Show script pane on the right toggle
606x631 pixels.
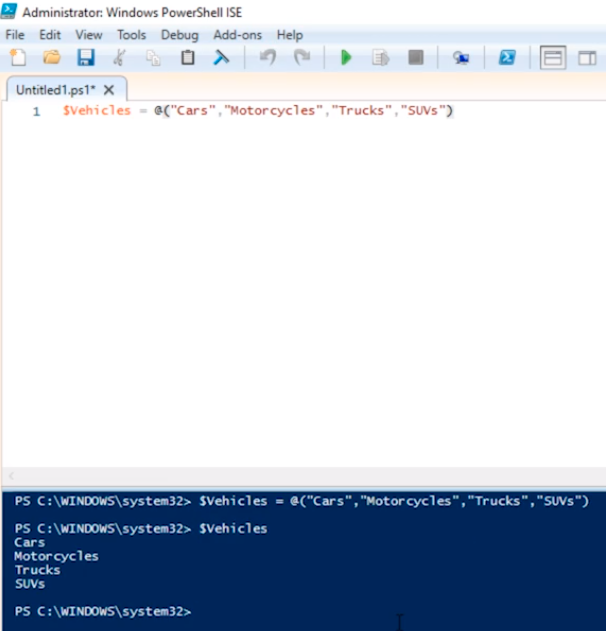tap(586, 58)
